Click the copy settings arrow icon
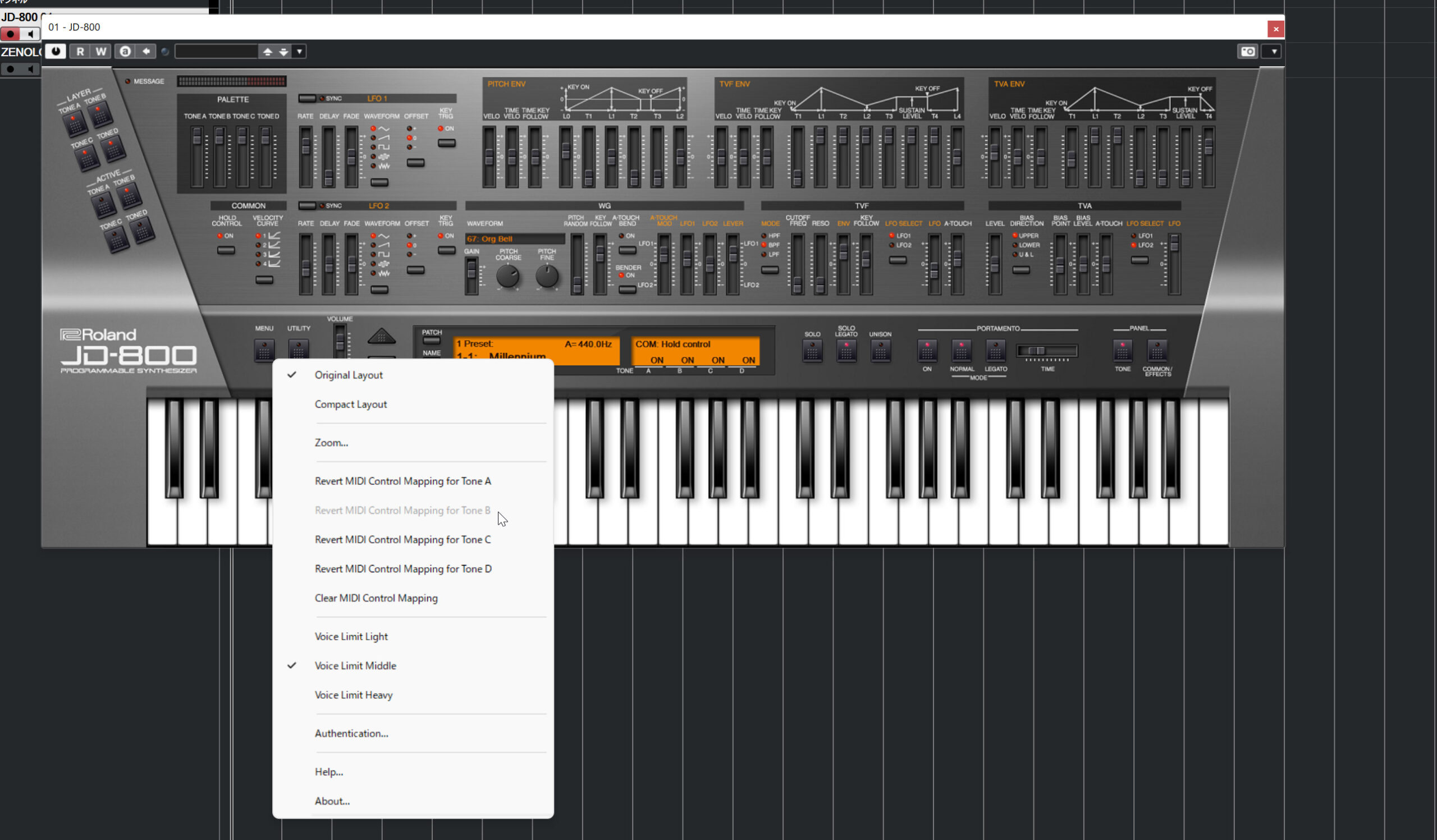This screenshot has height=840, width=1437. click(146, 51)
